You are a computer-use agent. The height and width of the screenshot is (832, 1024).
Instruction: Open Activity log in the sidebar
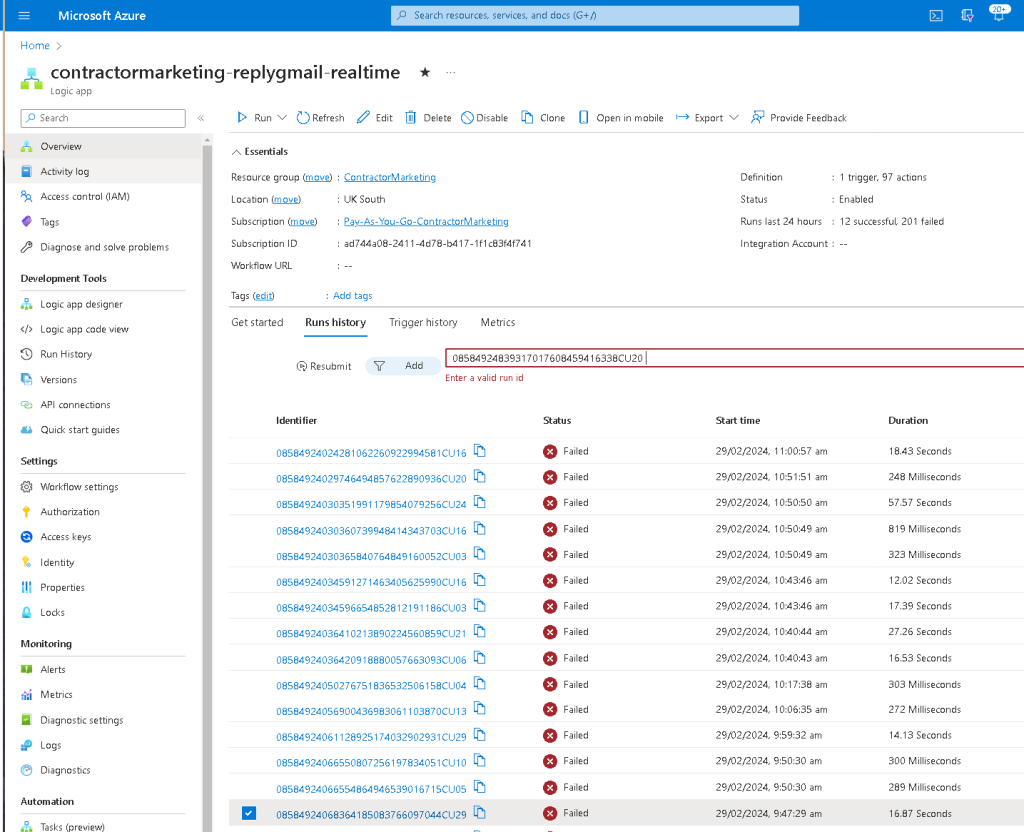[104, 171]
